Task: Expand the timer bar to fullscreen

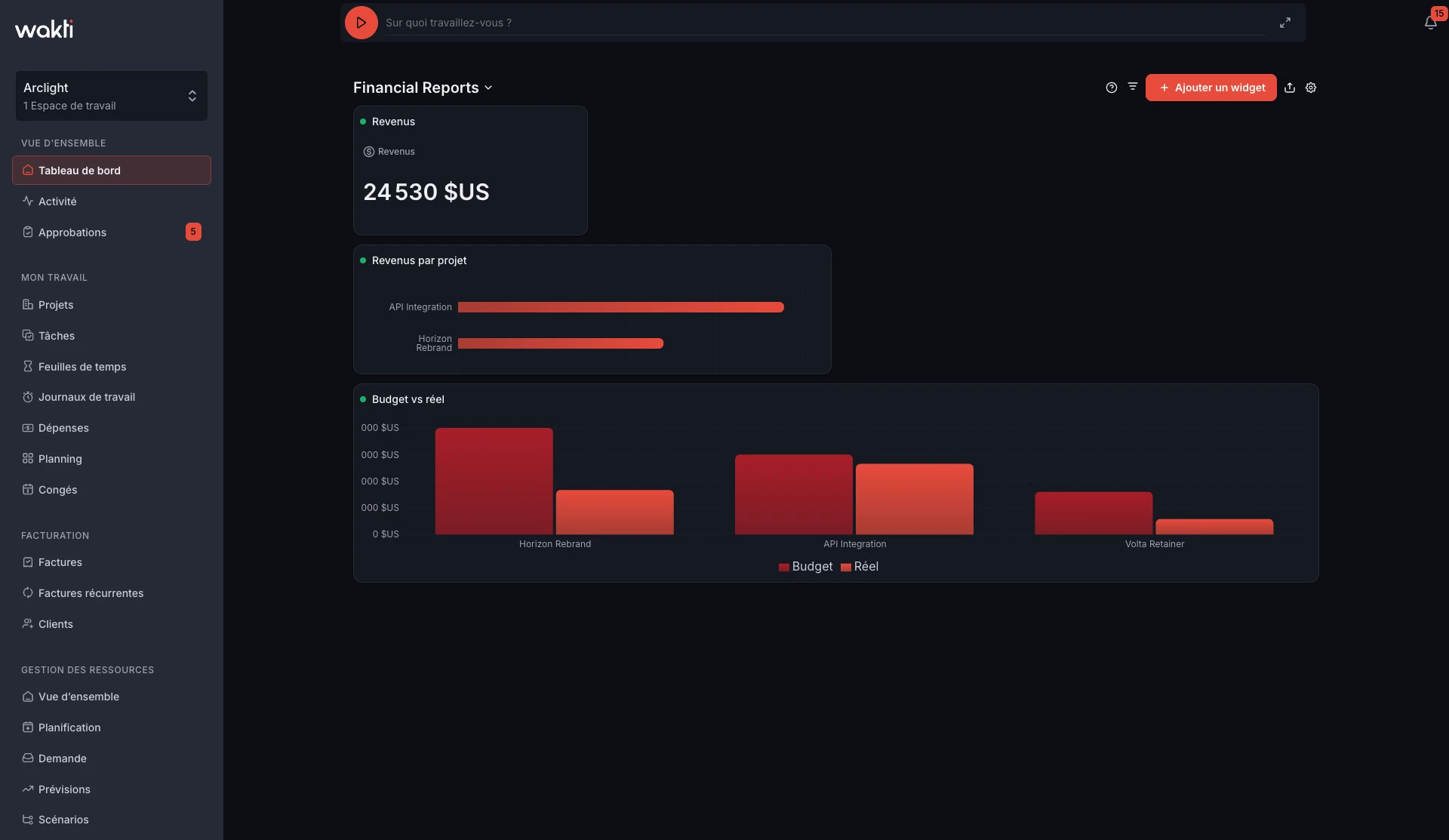Action: 1285,23
